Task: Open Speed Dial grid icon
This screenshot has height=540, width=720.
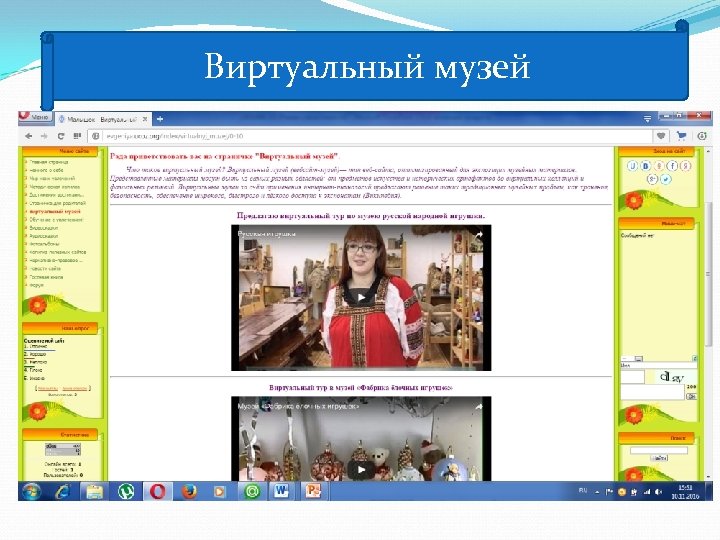Action: pyautogui.click(x=77, y=136)
